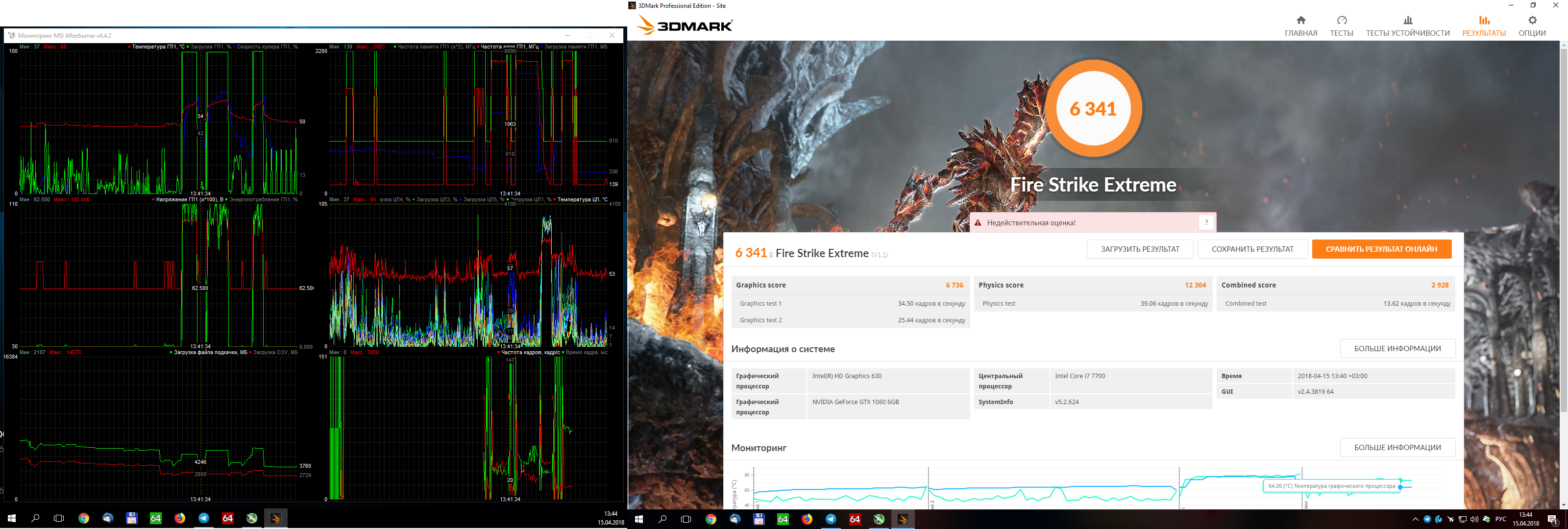The image size is (1568, 529).
Task: Show hidden system tray icons
Action: tap(1415, 519)
